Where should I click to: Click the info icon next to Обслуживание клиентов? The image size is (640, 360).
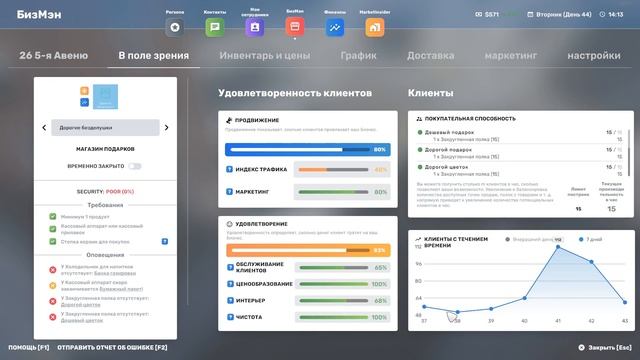230,267
